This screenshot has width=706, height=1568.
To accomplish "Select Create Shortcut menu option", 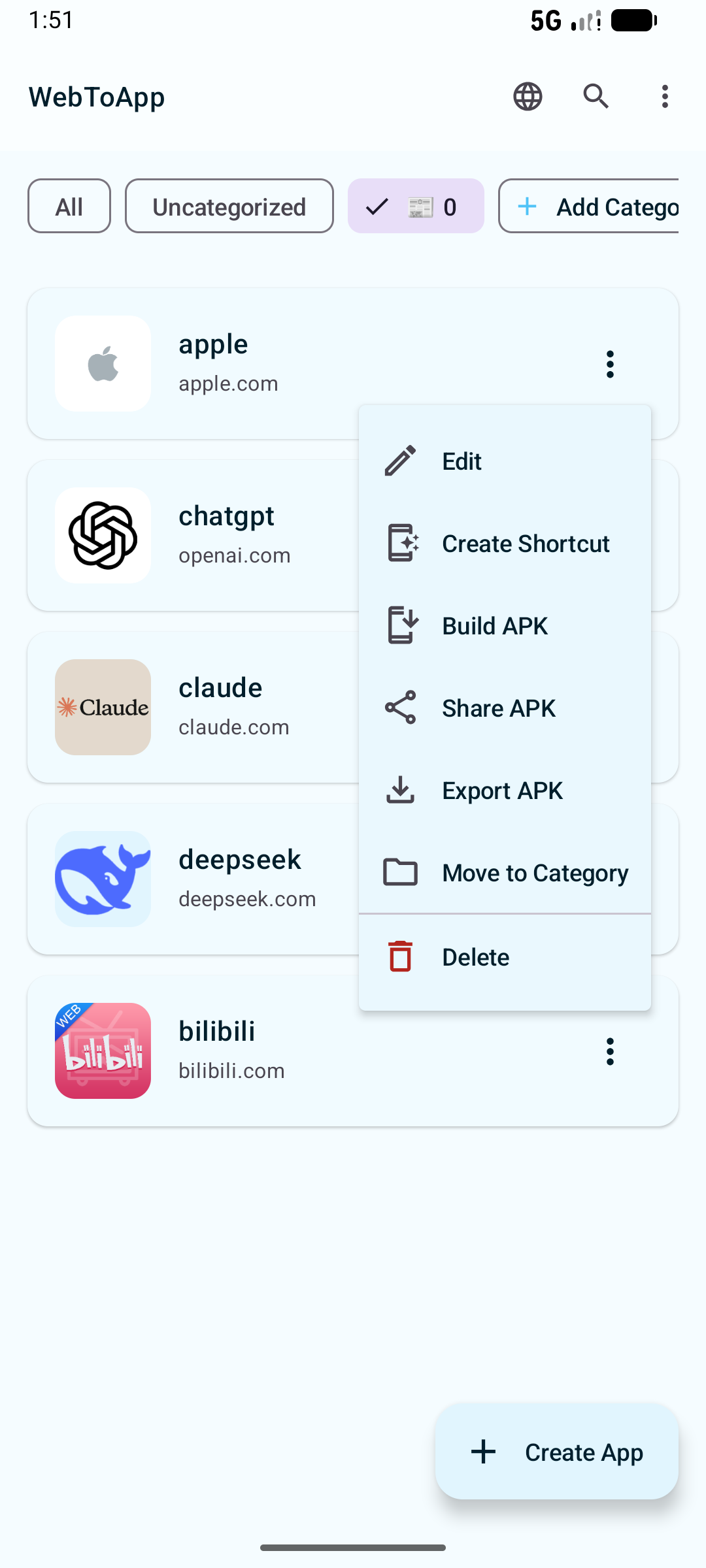I will coord(526,544).
